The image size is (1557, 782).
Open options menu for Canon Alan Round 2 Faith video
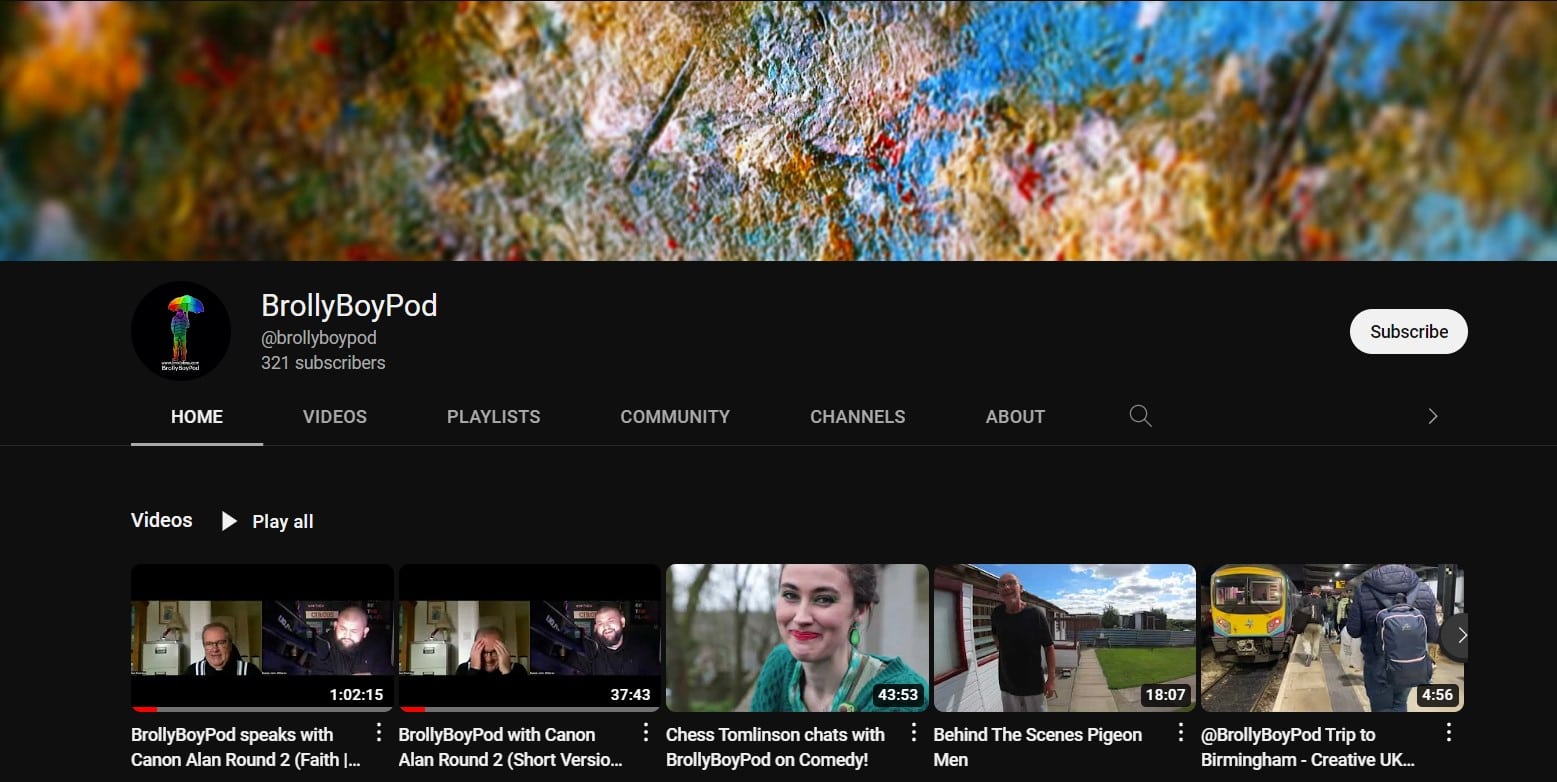point(378,733)
